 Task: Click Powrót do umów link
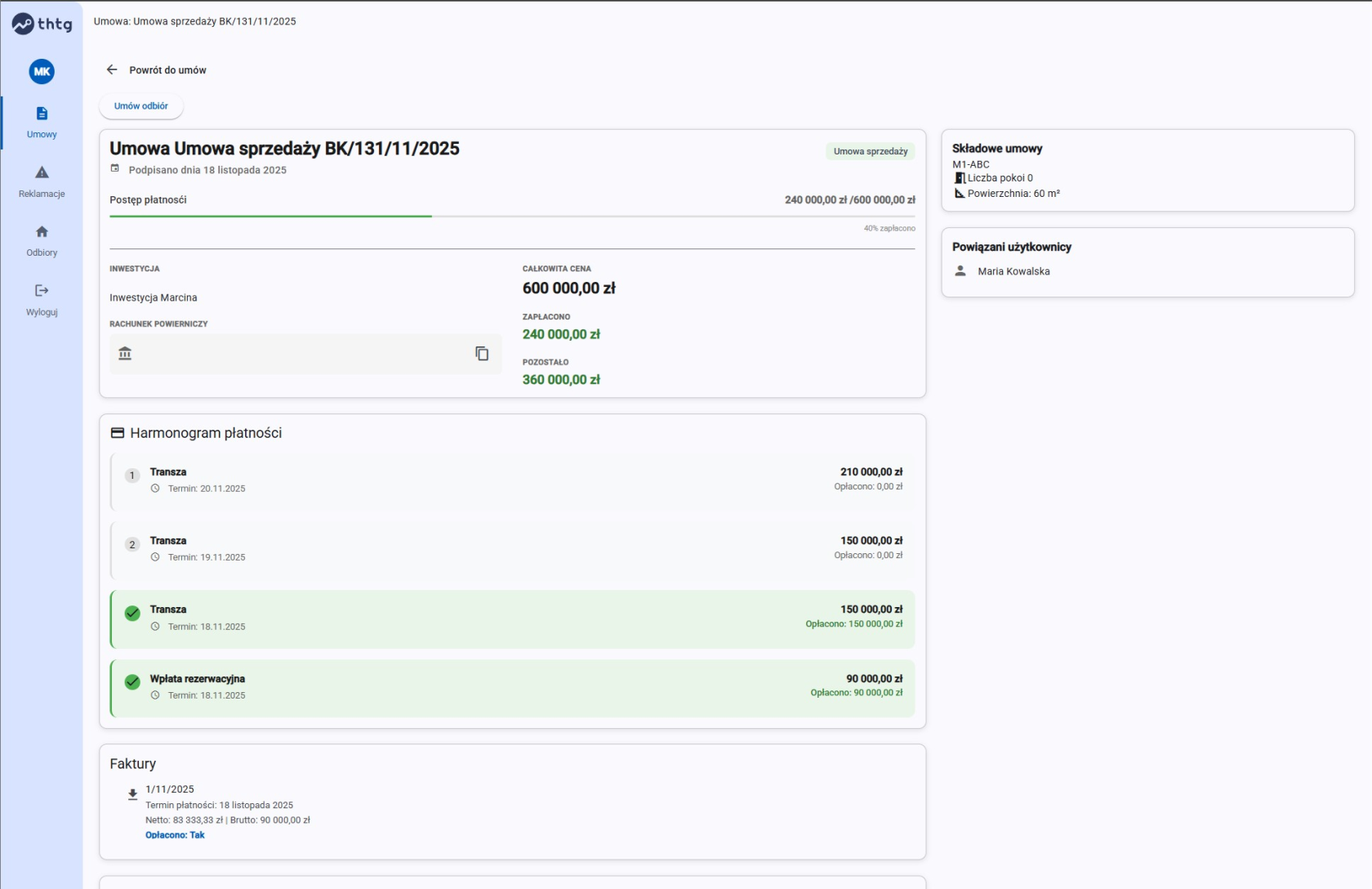tap(167, 70)
